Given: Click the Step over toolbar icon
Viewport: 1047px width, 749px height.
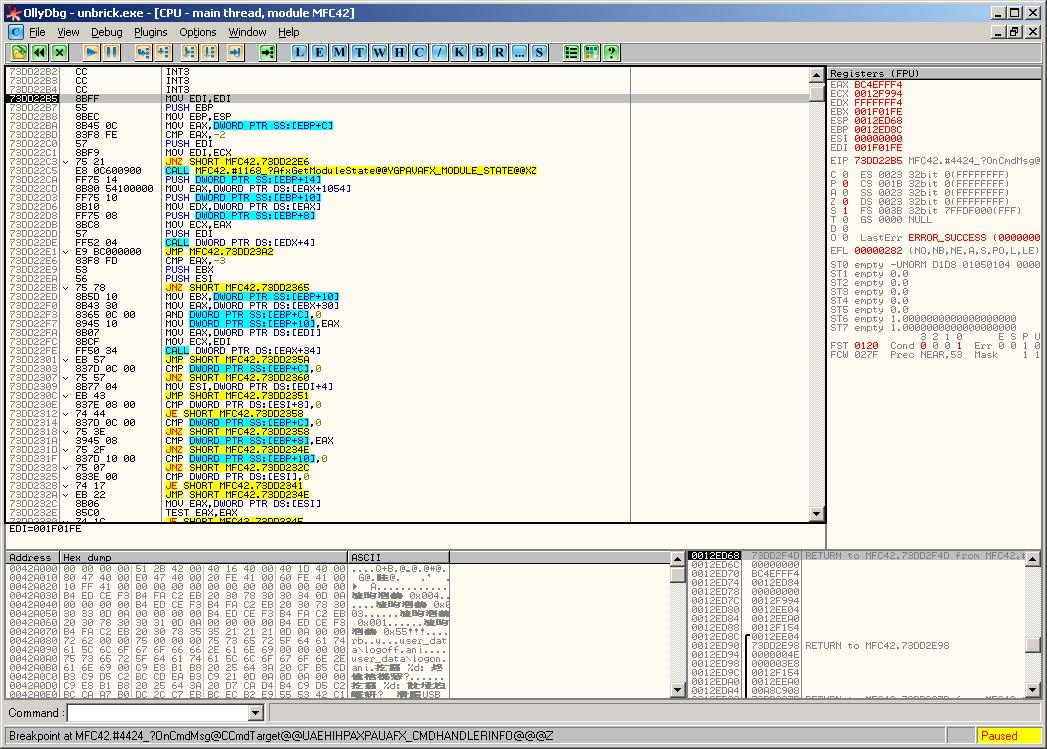Looking at the screenshot, I should 163,53.
